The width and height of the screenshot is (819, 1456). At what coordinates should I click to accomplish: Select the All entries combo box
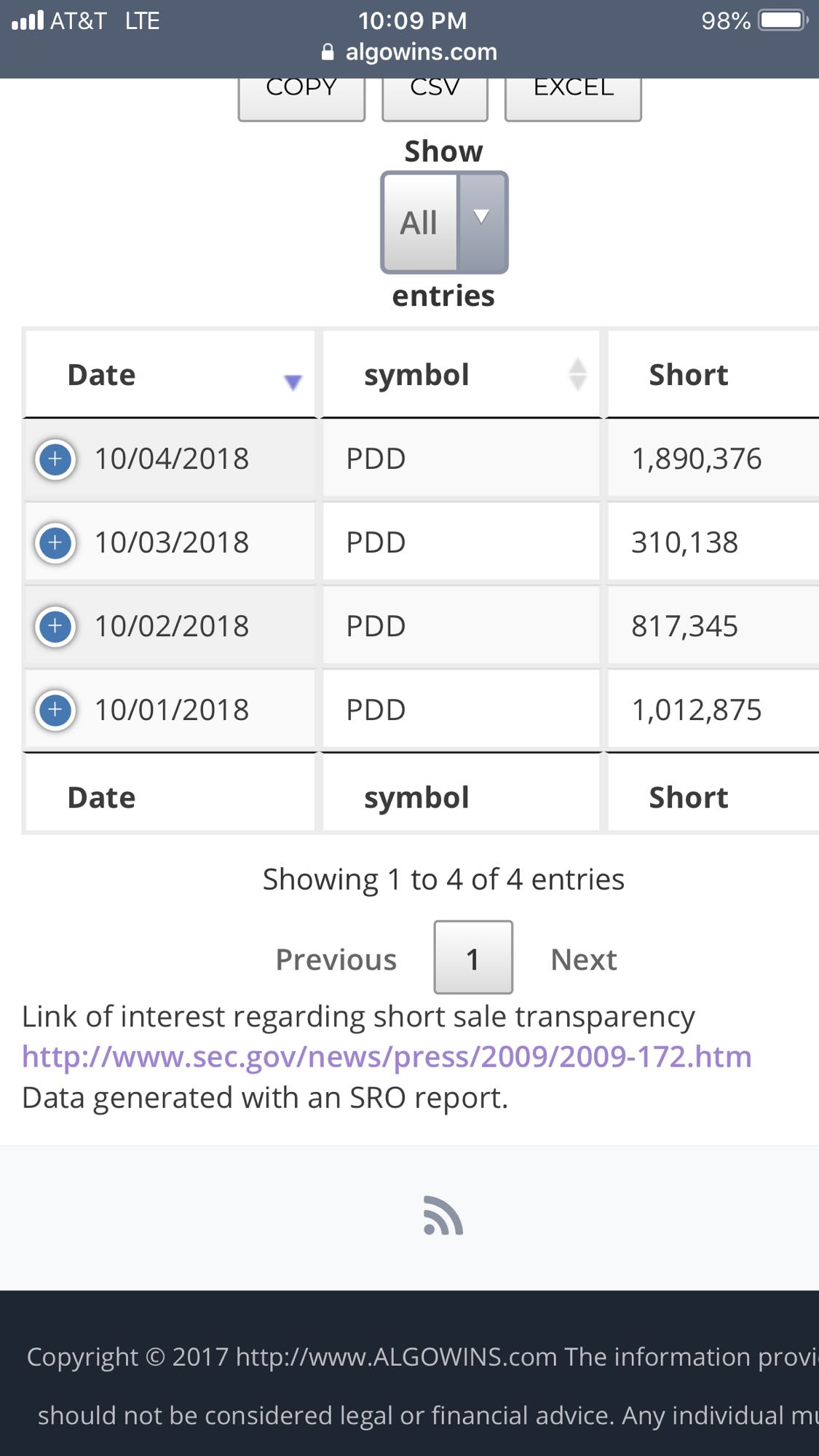tap(444, 222)
